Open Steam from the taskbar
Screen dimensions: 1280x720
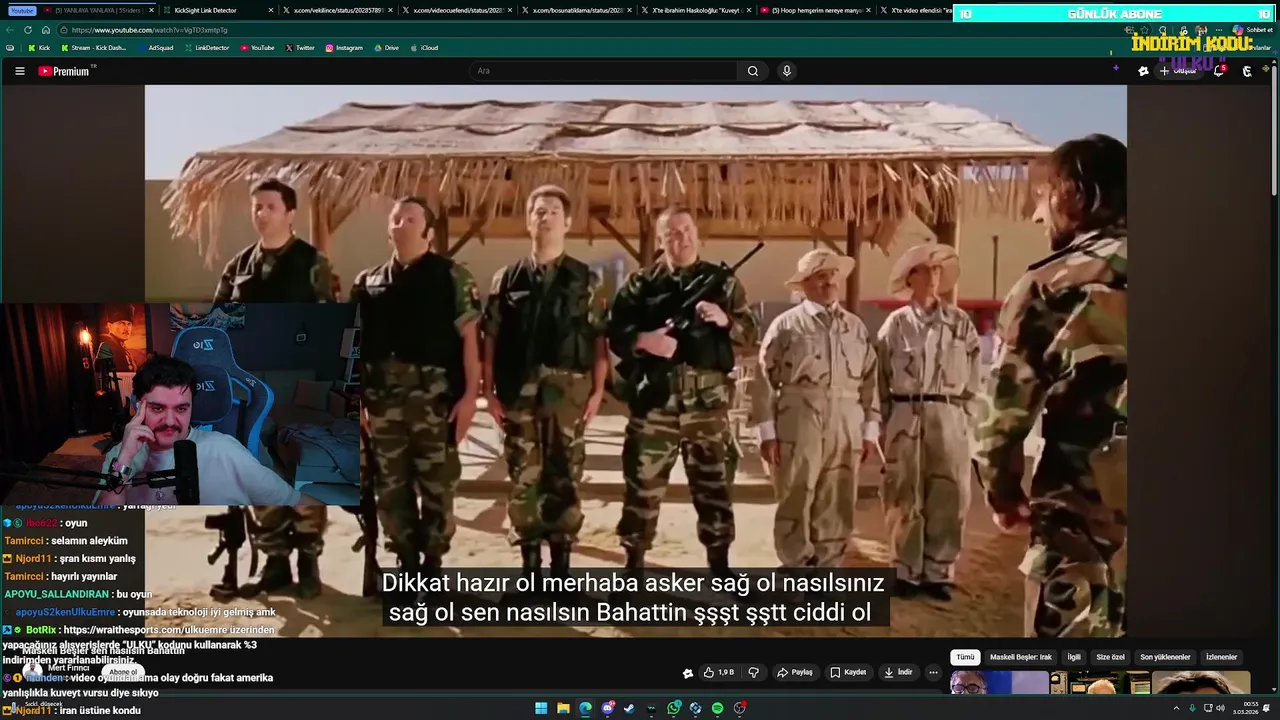(629, 708)
